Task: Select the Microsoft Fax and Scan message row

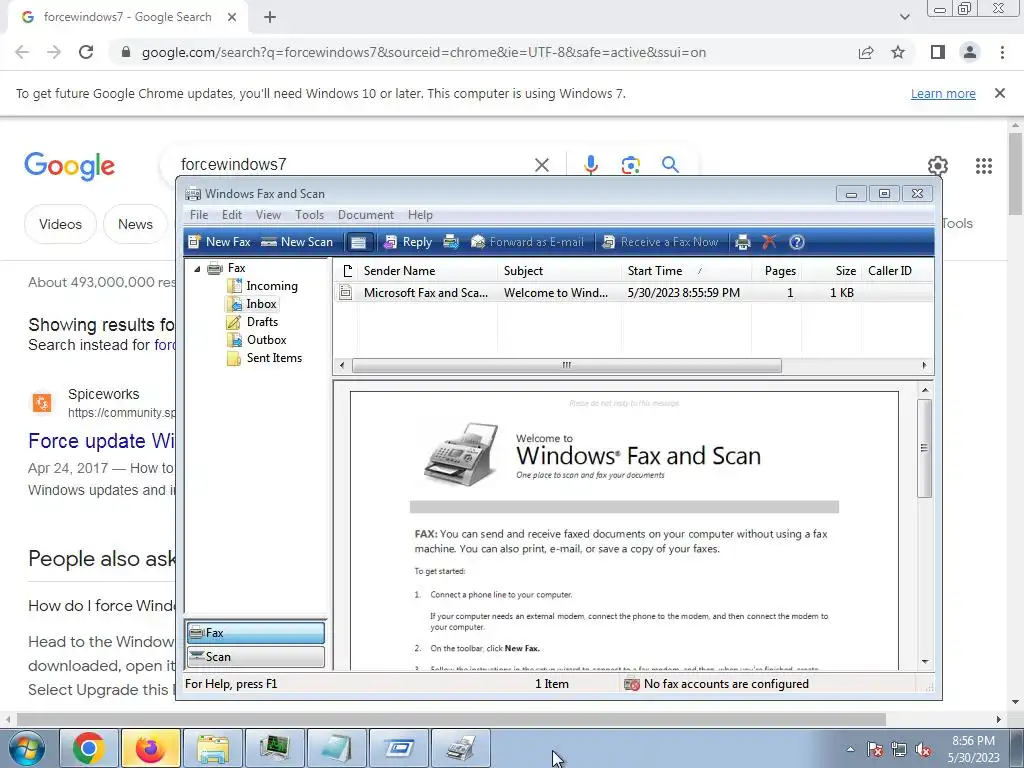Action: [633, 293]
